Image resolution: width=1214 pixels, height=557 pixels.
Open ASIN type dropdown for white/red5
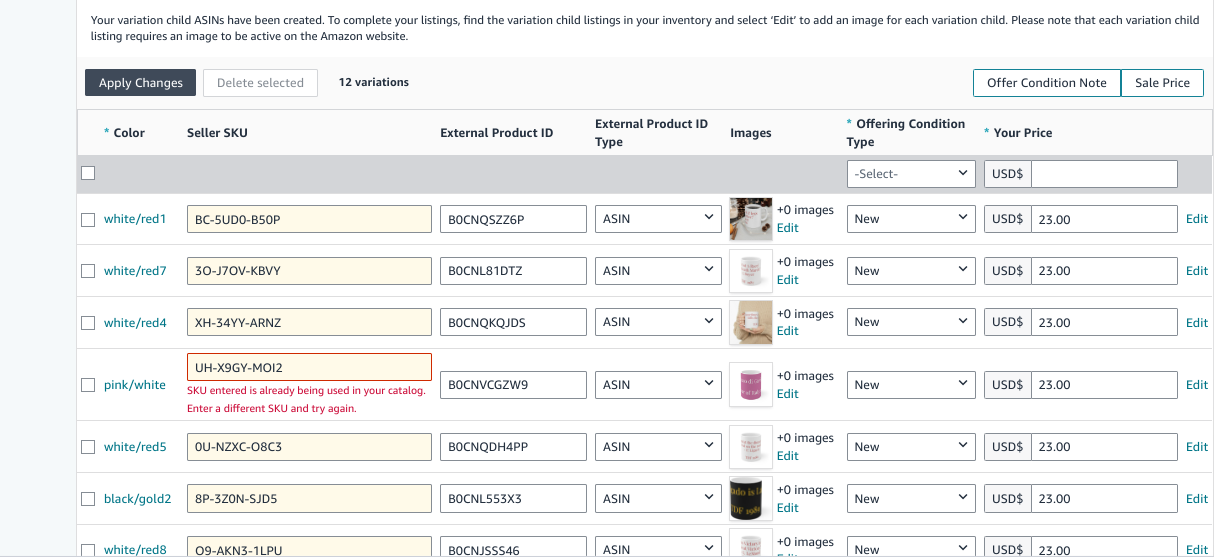pos(658,447)
